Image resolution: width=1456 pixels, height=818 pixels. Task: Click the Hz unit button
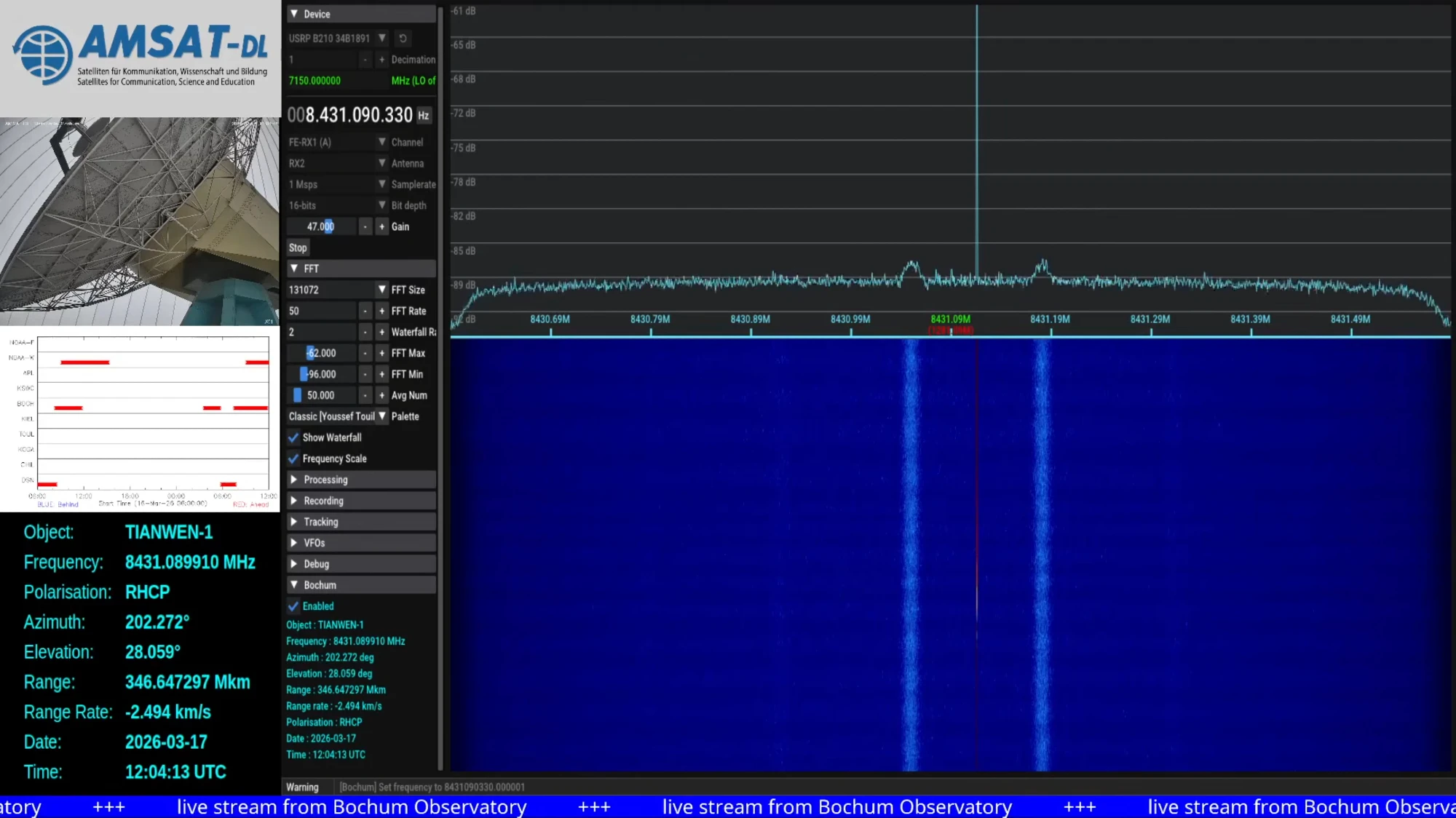coord(424,116)
